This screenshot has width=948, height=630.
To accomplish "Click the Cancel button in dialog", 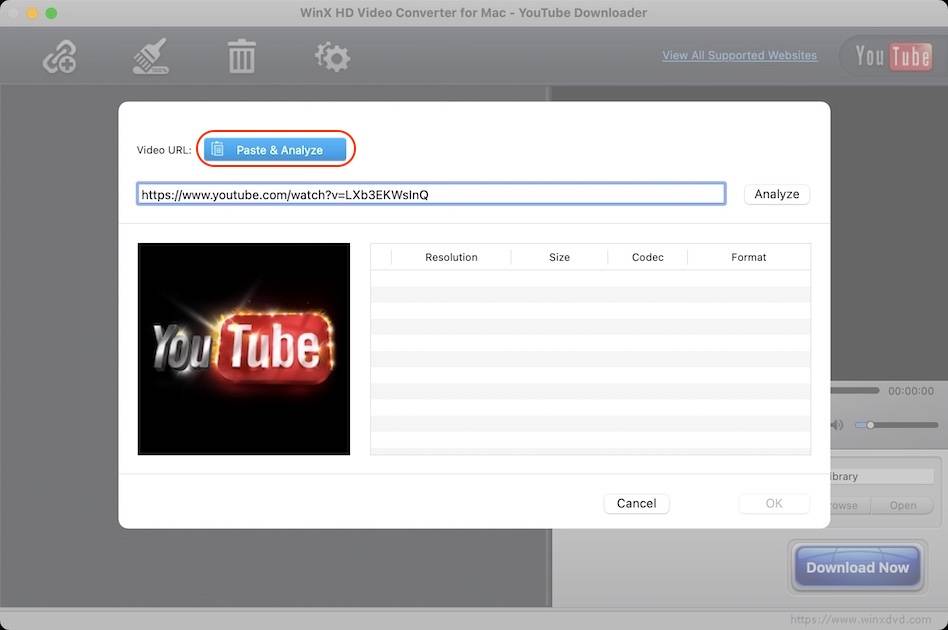I will point(636,503).
